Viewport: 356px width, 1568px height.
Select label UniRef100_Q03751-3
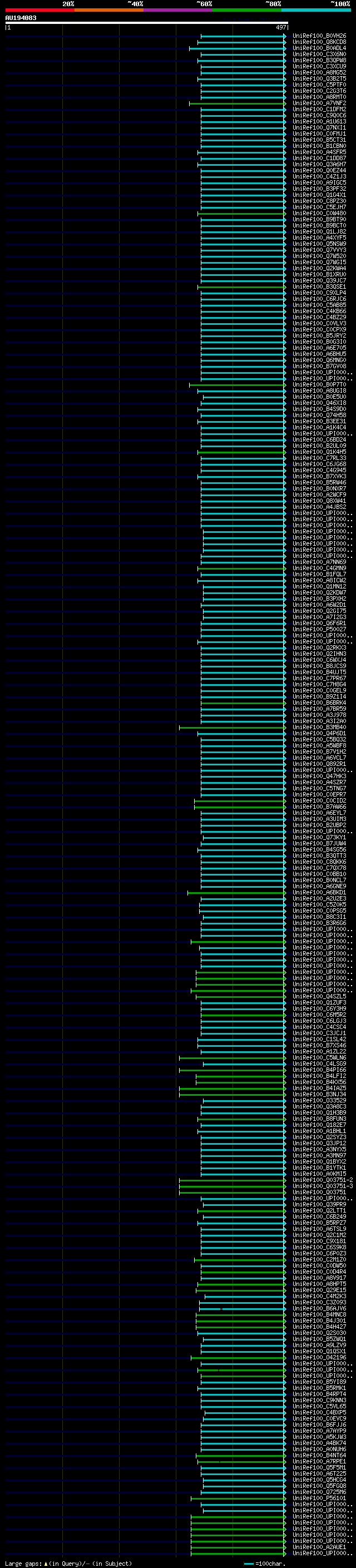[323, 1186]
